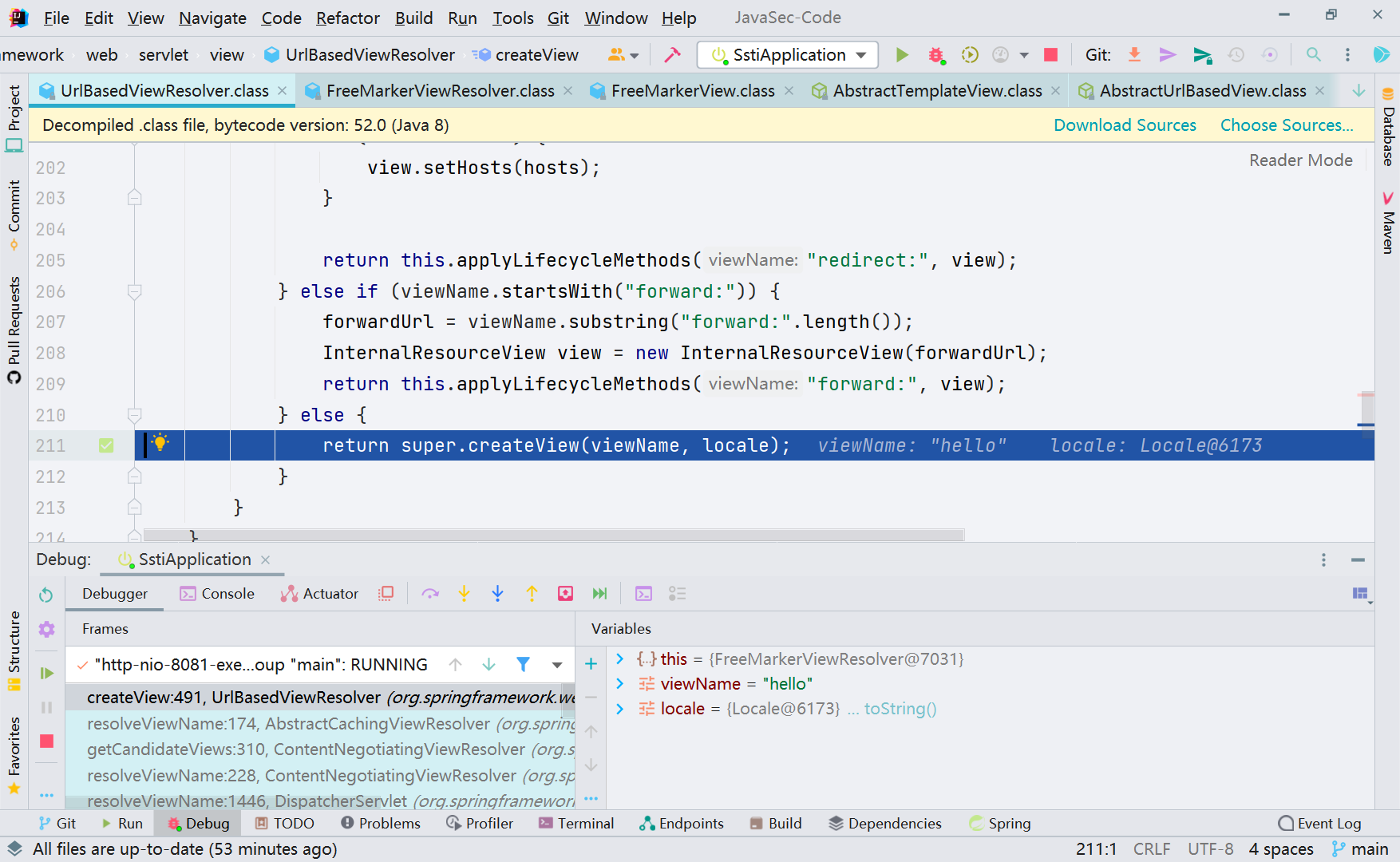Open Event Log button

[x=1319, y=824]
